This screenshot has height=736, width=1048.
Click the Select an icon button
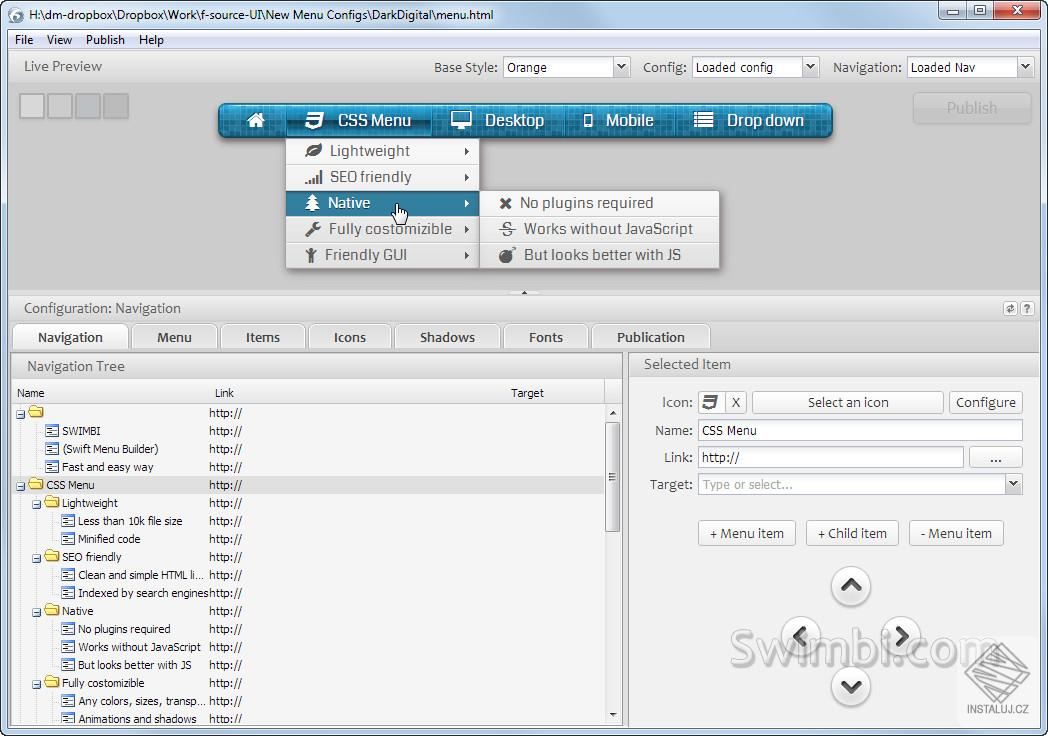[x=847, y=402]
